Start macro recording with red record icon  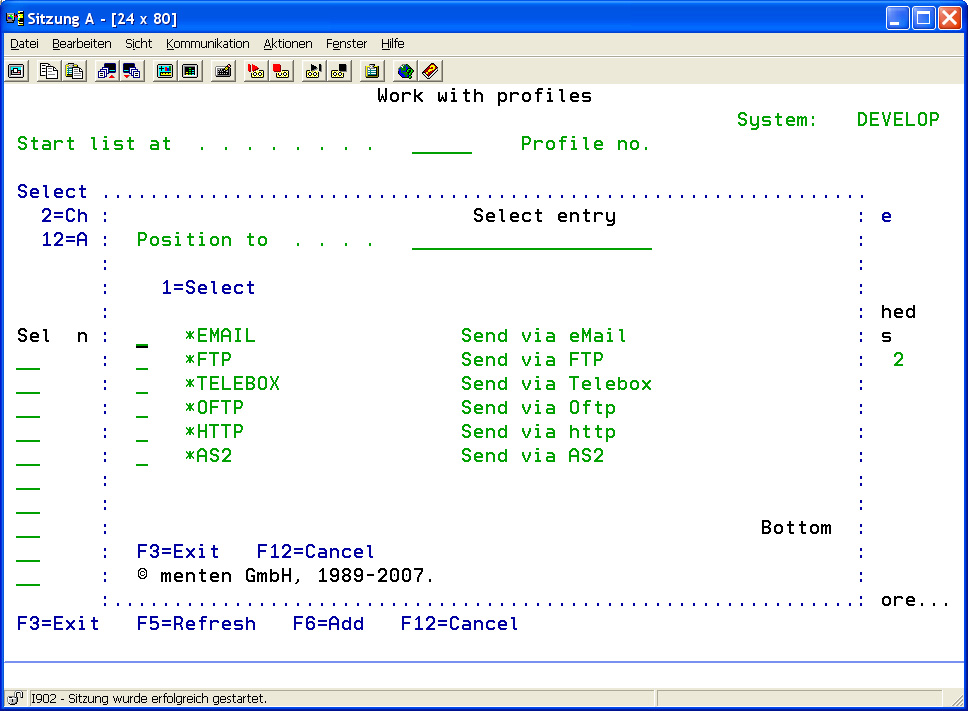pyautogui.click(x=256, y=71)
